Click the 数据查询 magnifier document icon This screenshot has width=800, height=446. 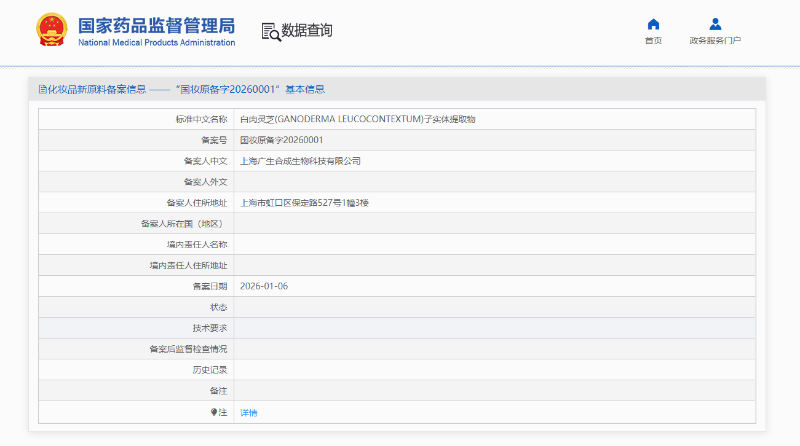click(x=270, y=31)
